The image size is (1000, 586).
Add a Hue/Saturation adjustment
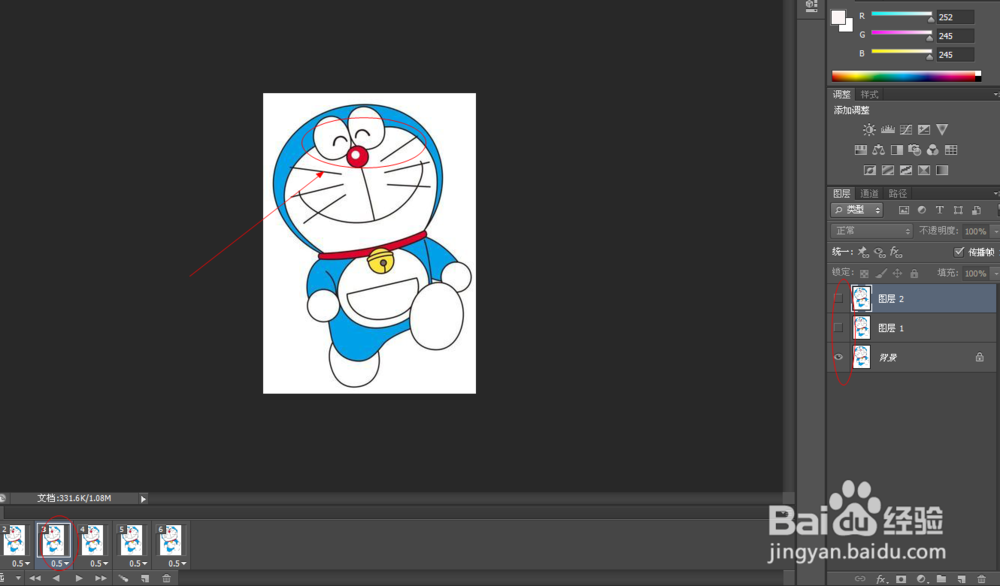point(860,150)
